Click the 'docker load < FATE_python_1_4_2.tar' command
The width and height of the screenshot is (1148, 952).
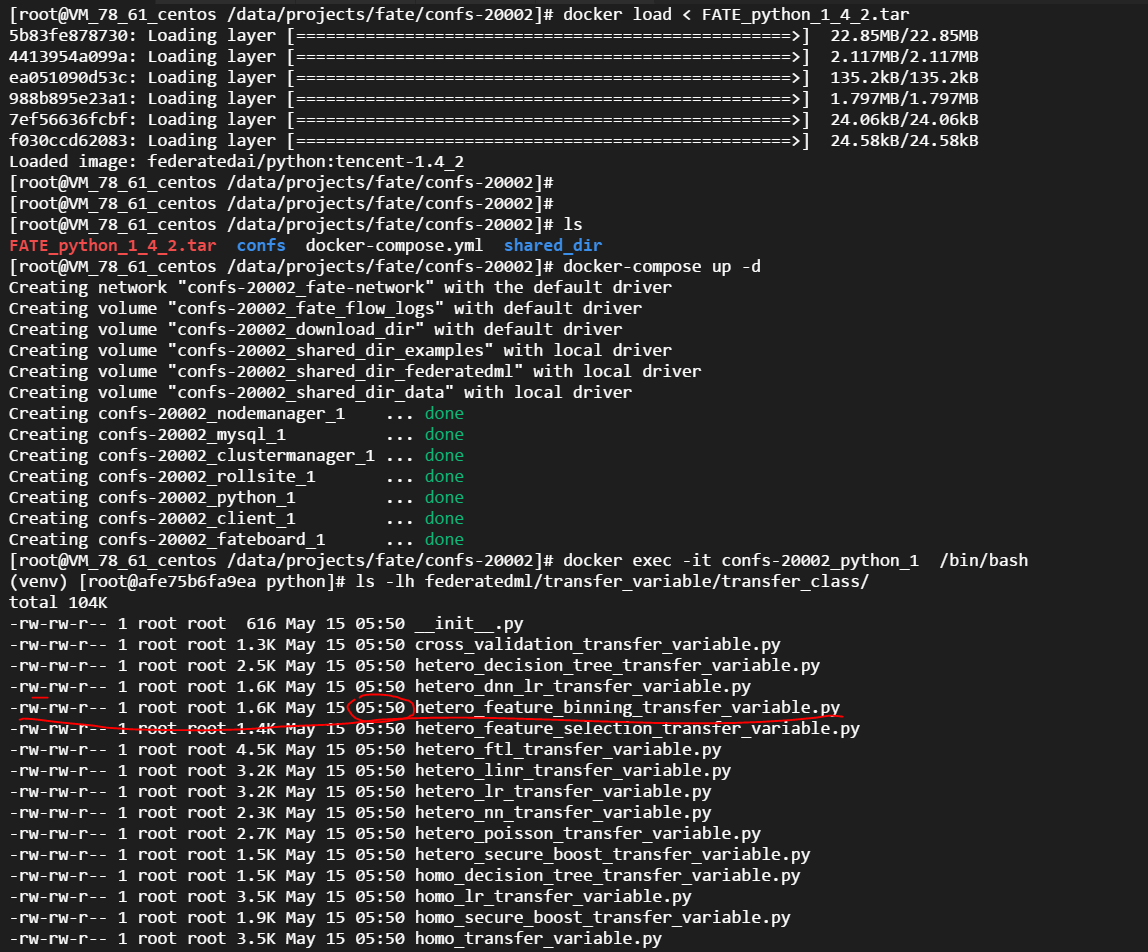(x=736, y=15)
